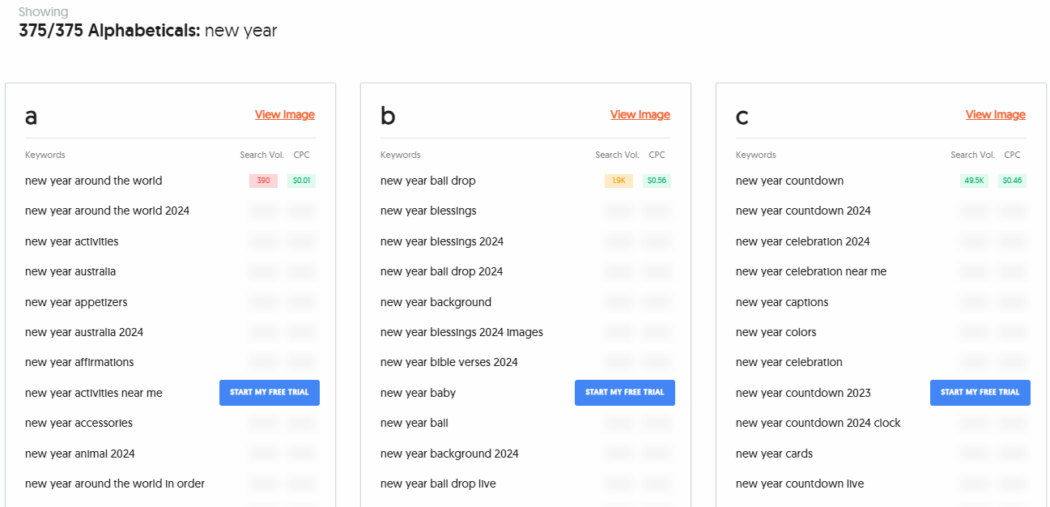This screenshot has width=1050, height=507.
Task: Select 'new year around the world 2024'
Action: (x=107, y=211)
